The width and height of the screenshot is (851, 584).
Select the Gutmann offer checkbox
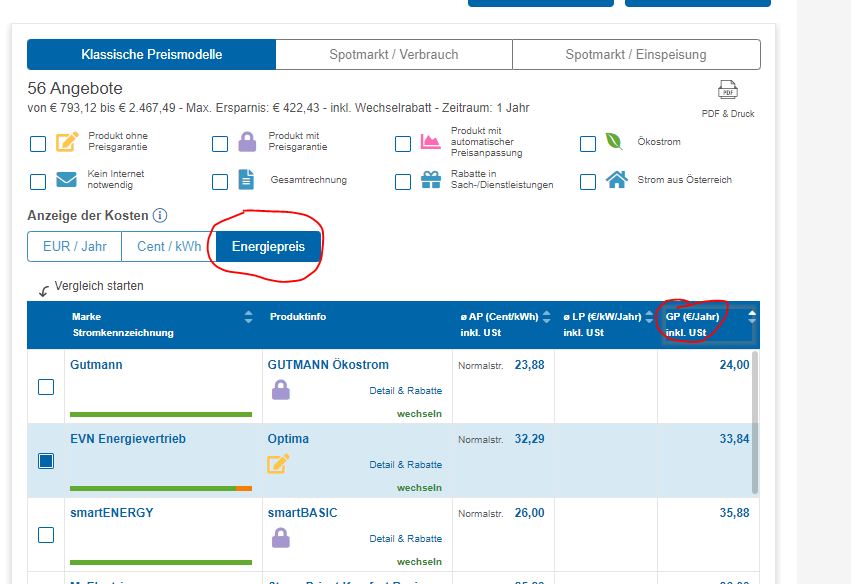pyautogui.click(x=46, y=387)
